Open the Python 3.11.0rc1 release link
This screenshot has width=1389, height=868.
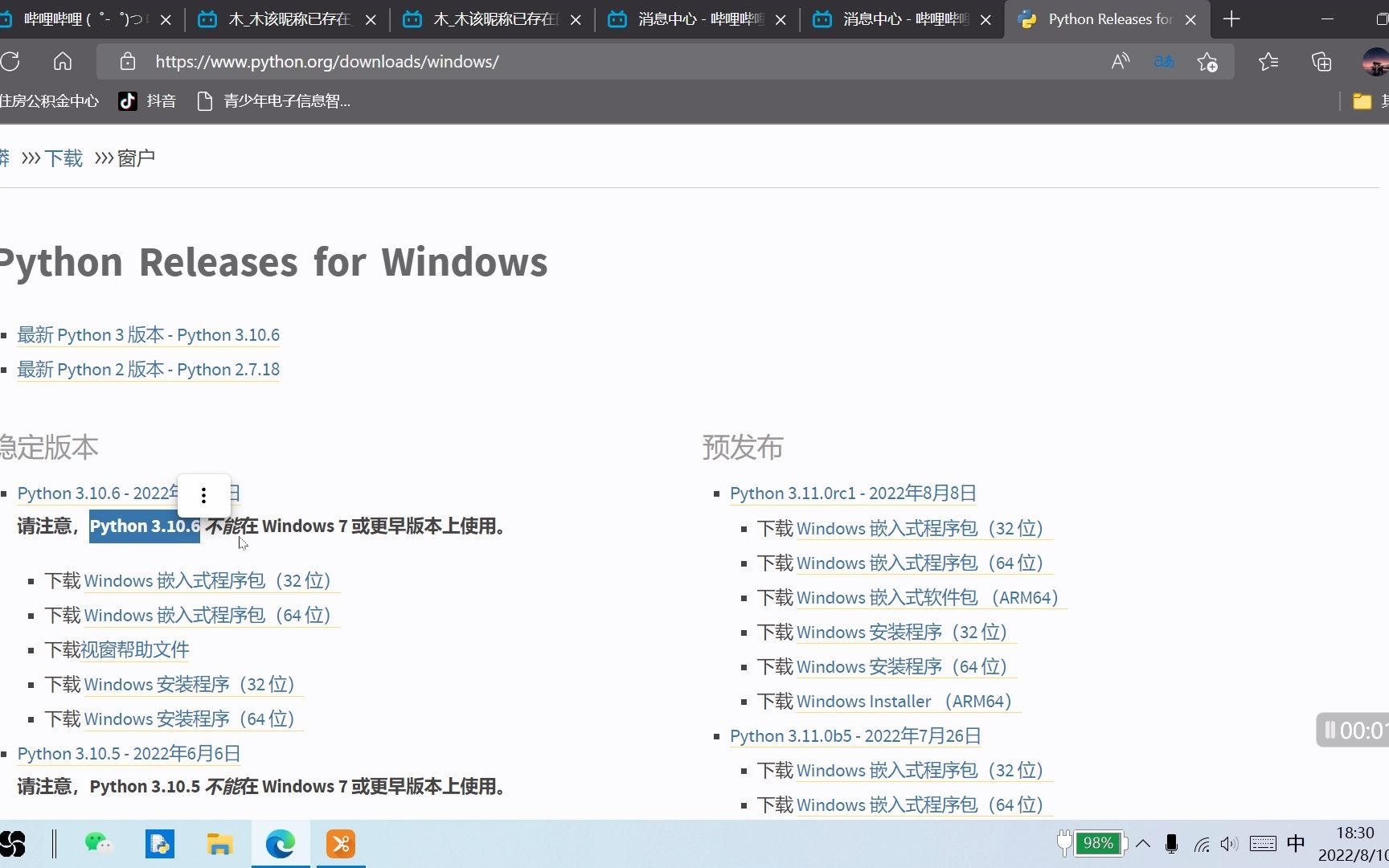coord(851,493)
